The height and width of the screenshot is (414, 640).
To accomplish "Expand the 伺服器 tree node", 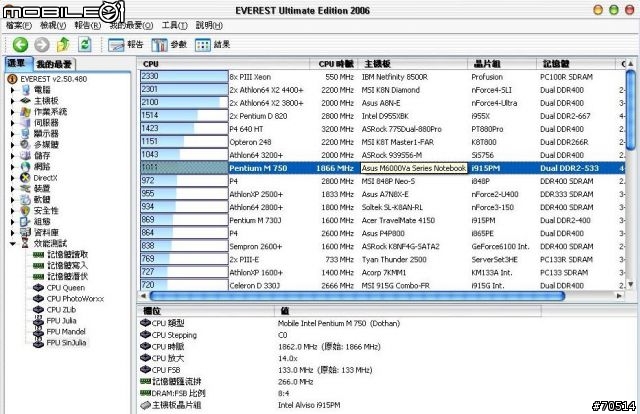I will (x=12, y=123).
